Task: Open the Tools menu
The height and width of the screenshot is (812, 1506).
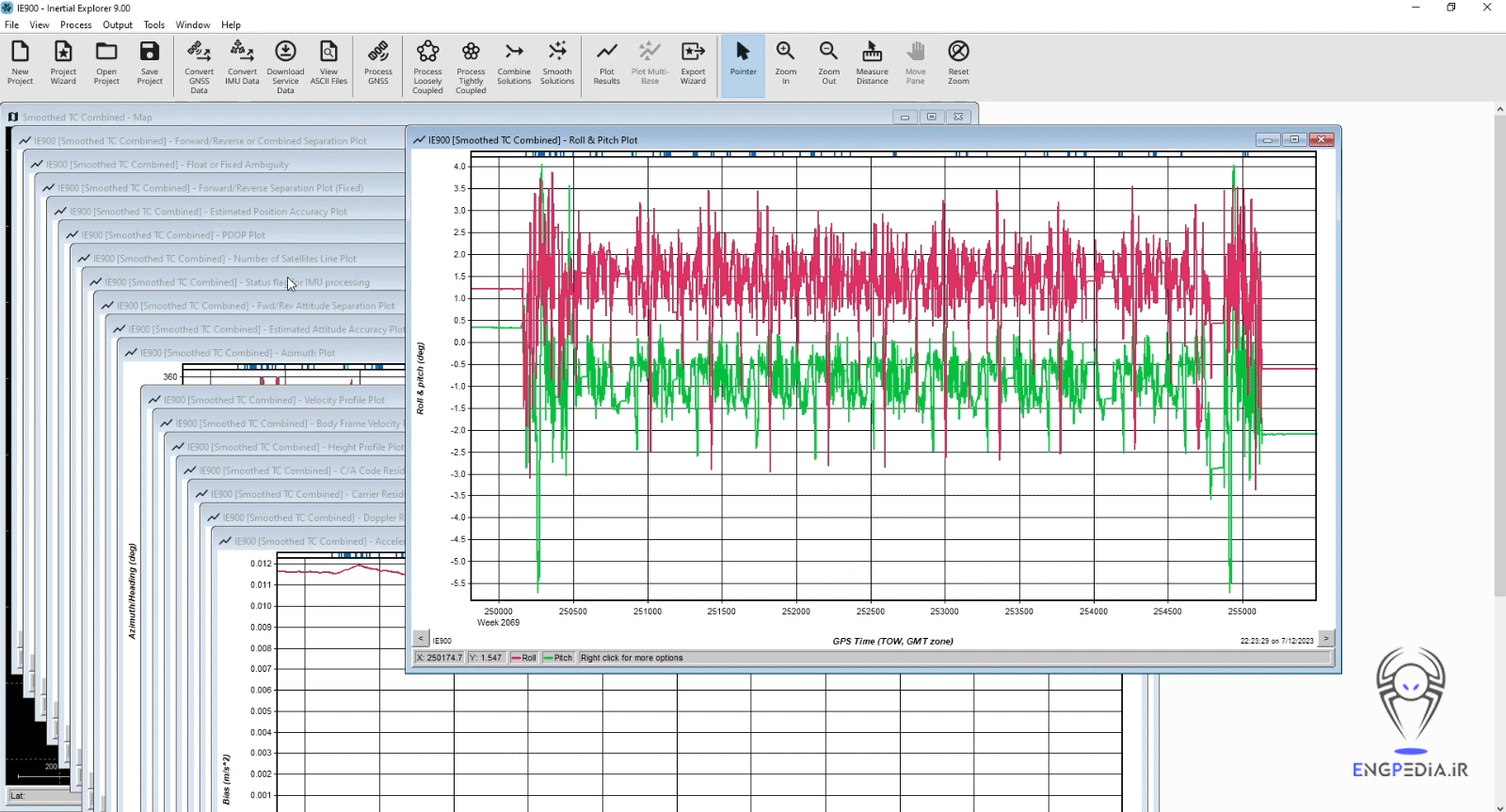Action: (x=154, y=24)
